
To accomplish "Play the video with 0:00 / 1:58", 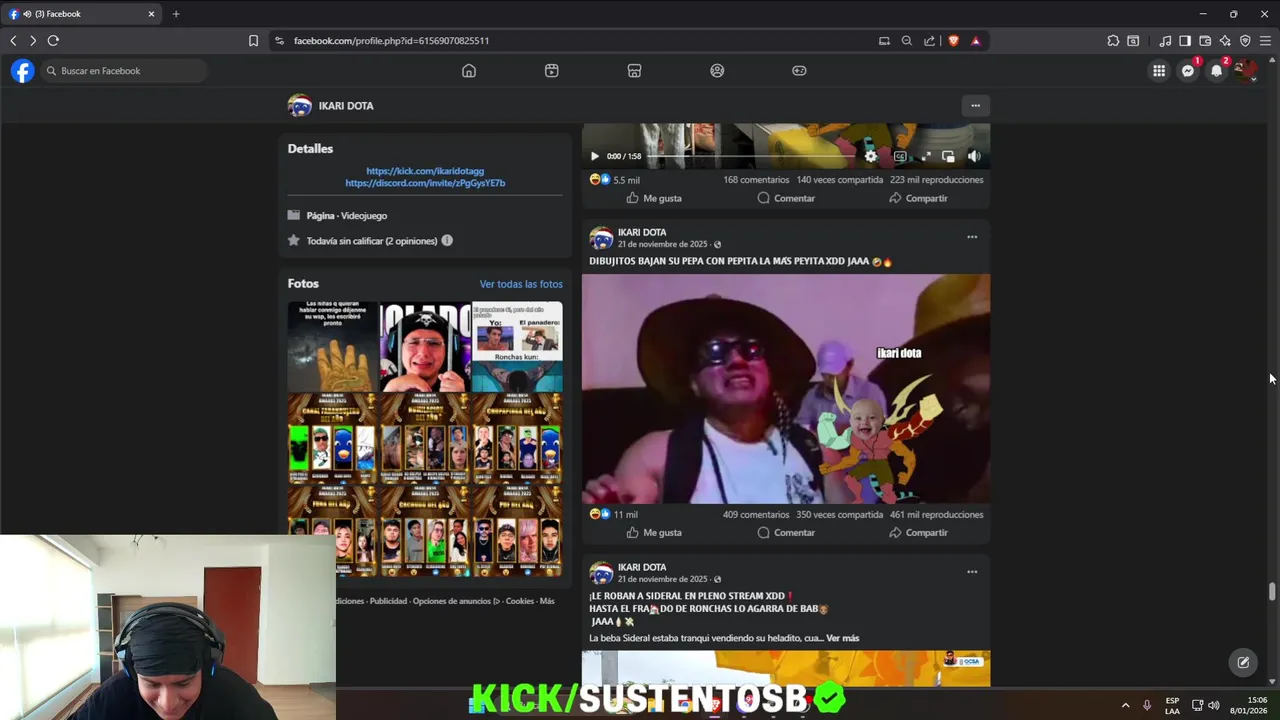I will click(594, 156).
